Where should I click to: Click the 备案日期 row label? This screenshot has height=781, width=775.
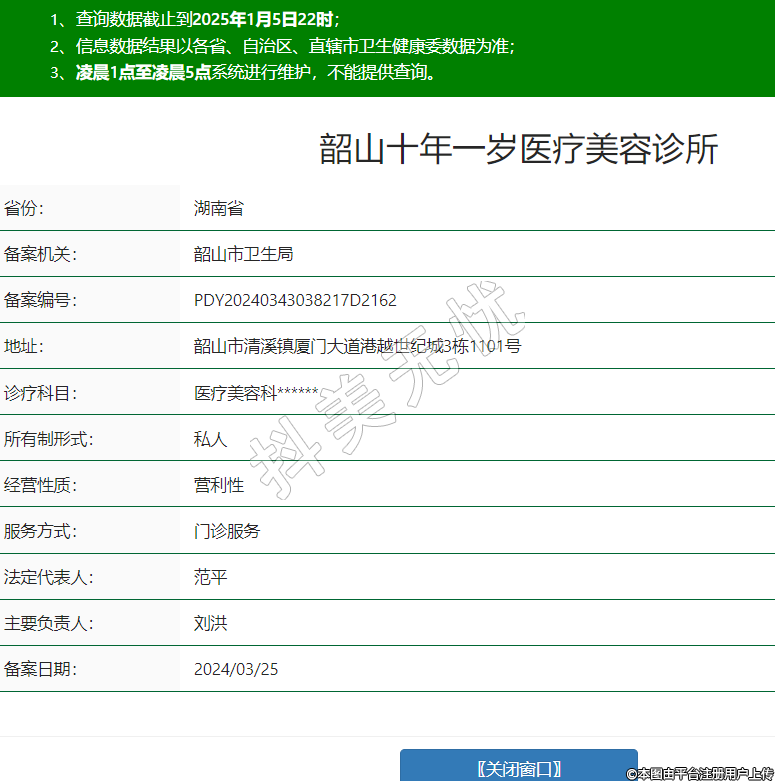pos(40,669)
